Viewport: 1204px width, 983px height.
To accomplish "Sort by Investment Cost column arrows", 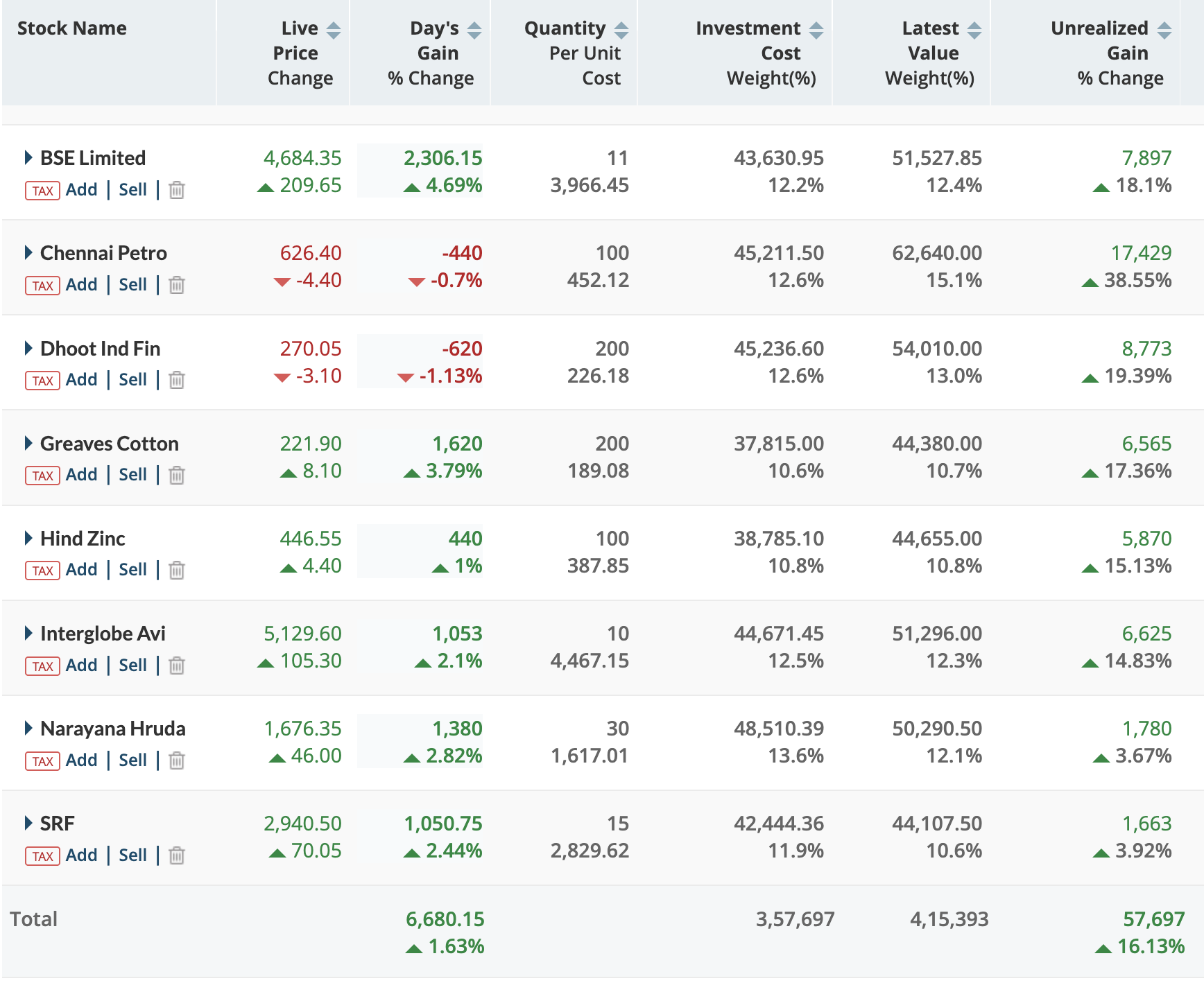I will coord(816,30).
